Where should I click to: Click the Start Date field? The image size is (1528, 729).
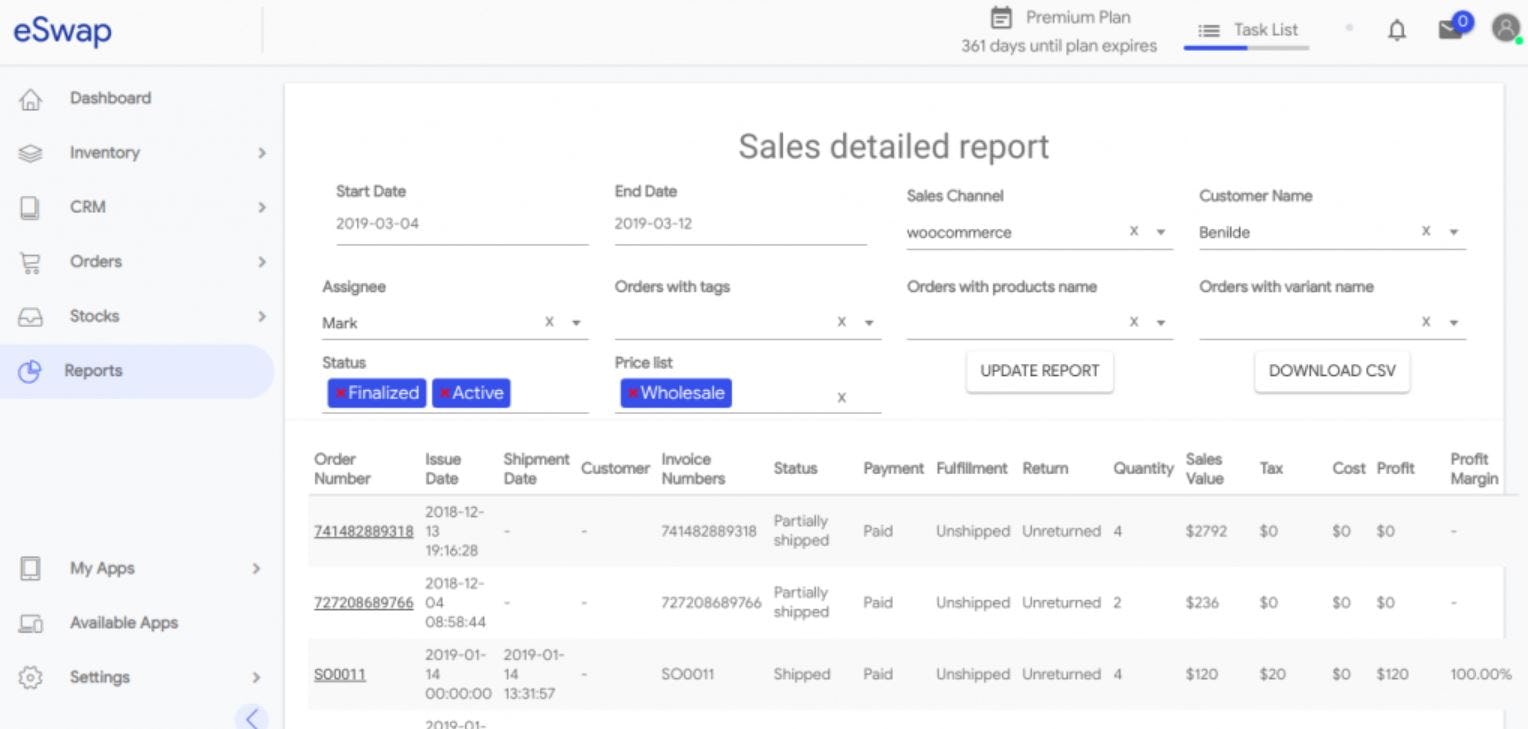462,225
